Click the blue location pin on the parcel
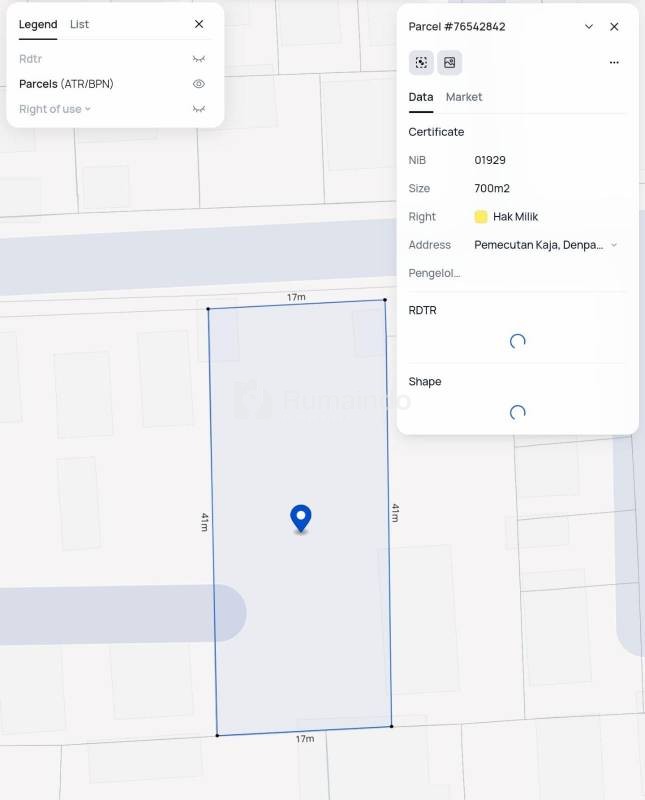This screenshot has height=800, width=645. coord(300,518)
